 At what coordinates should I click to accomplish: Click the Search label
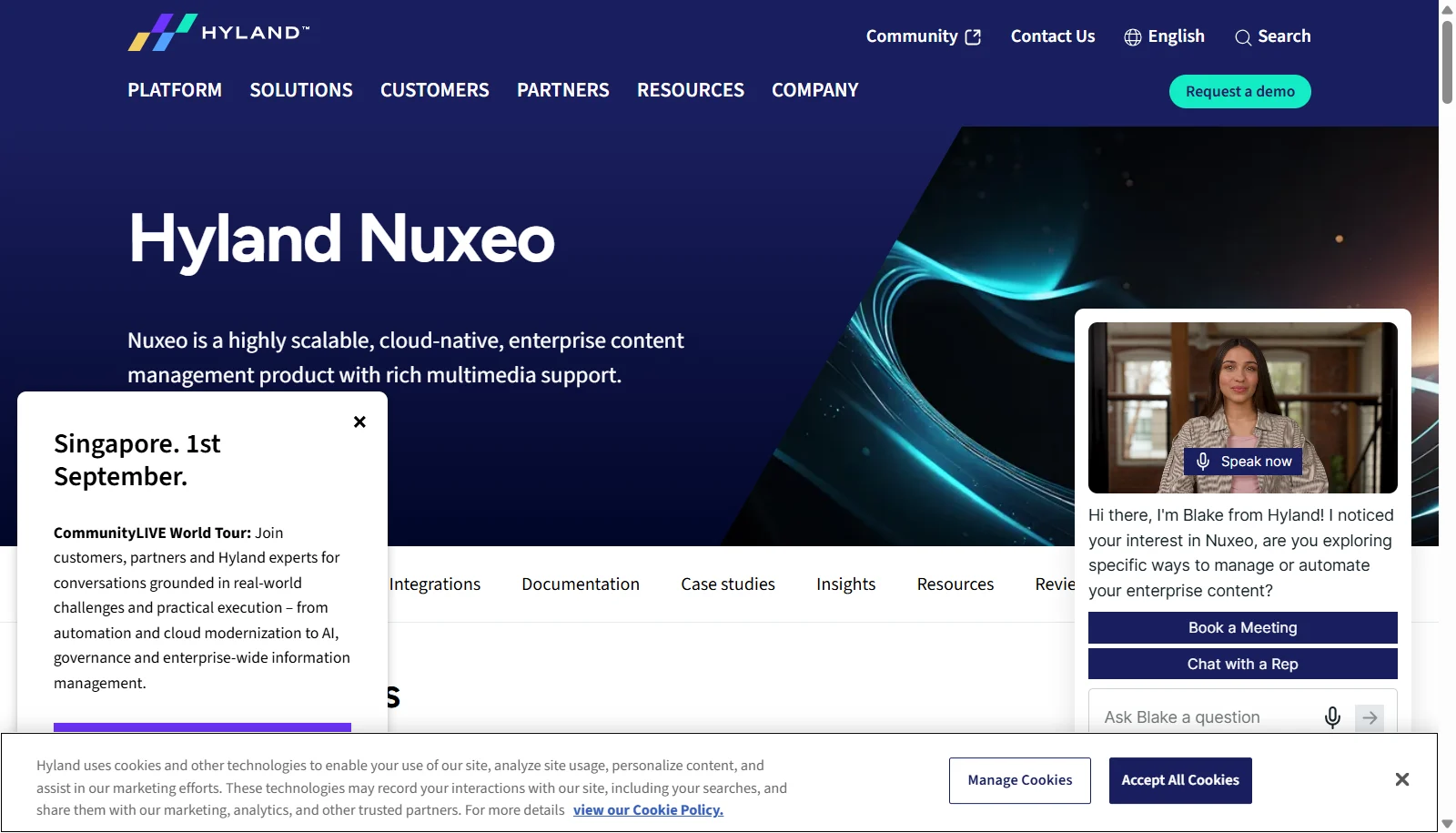(x=1284, y=36)
